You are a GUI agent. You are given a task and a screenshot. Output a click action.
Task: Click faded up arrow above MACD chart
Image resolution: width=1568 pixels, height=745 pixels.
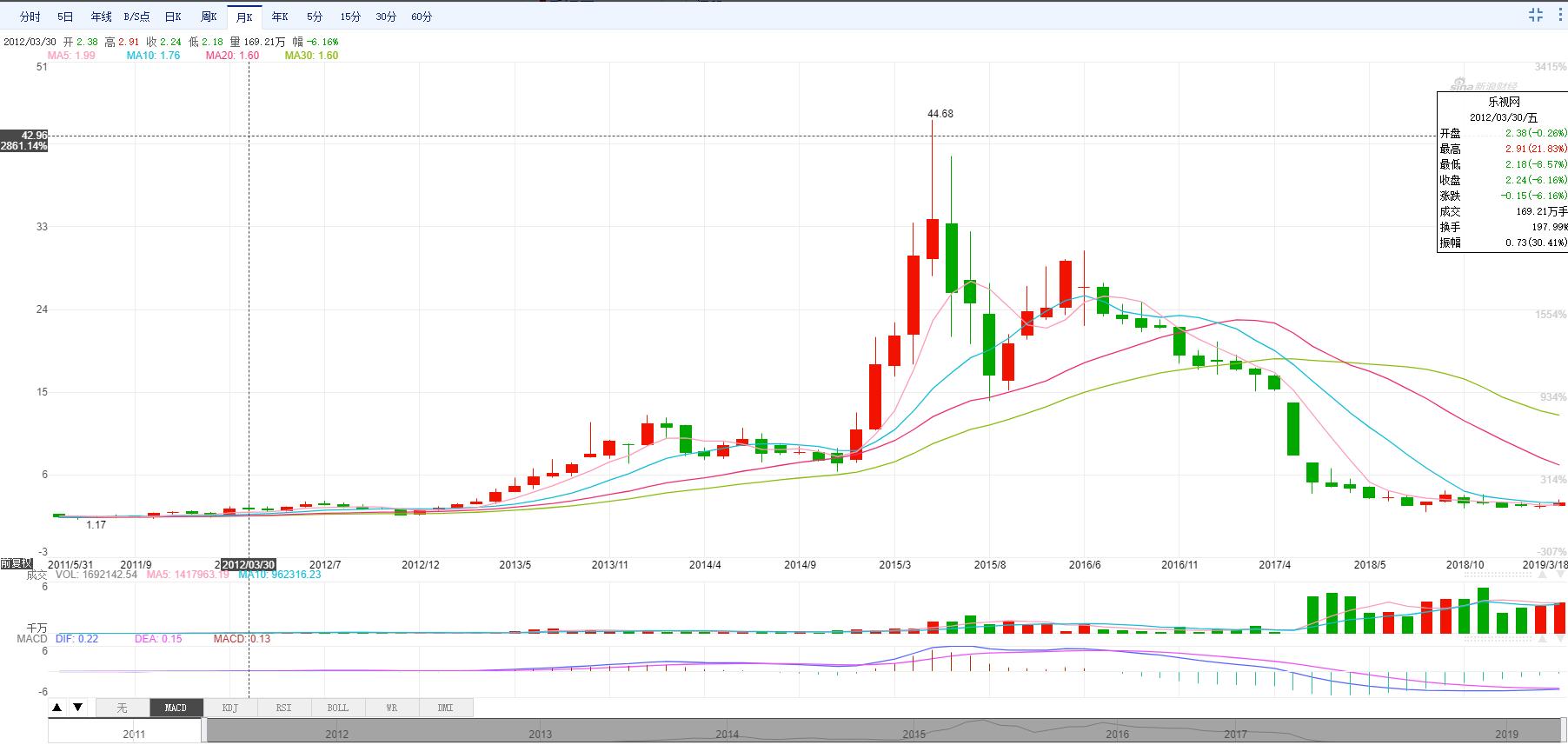(x=1542, y=639)
